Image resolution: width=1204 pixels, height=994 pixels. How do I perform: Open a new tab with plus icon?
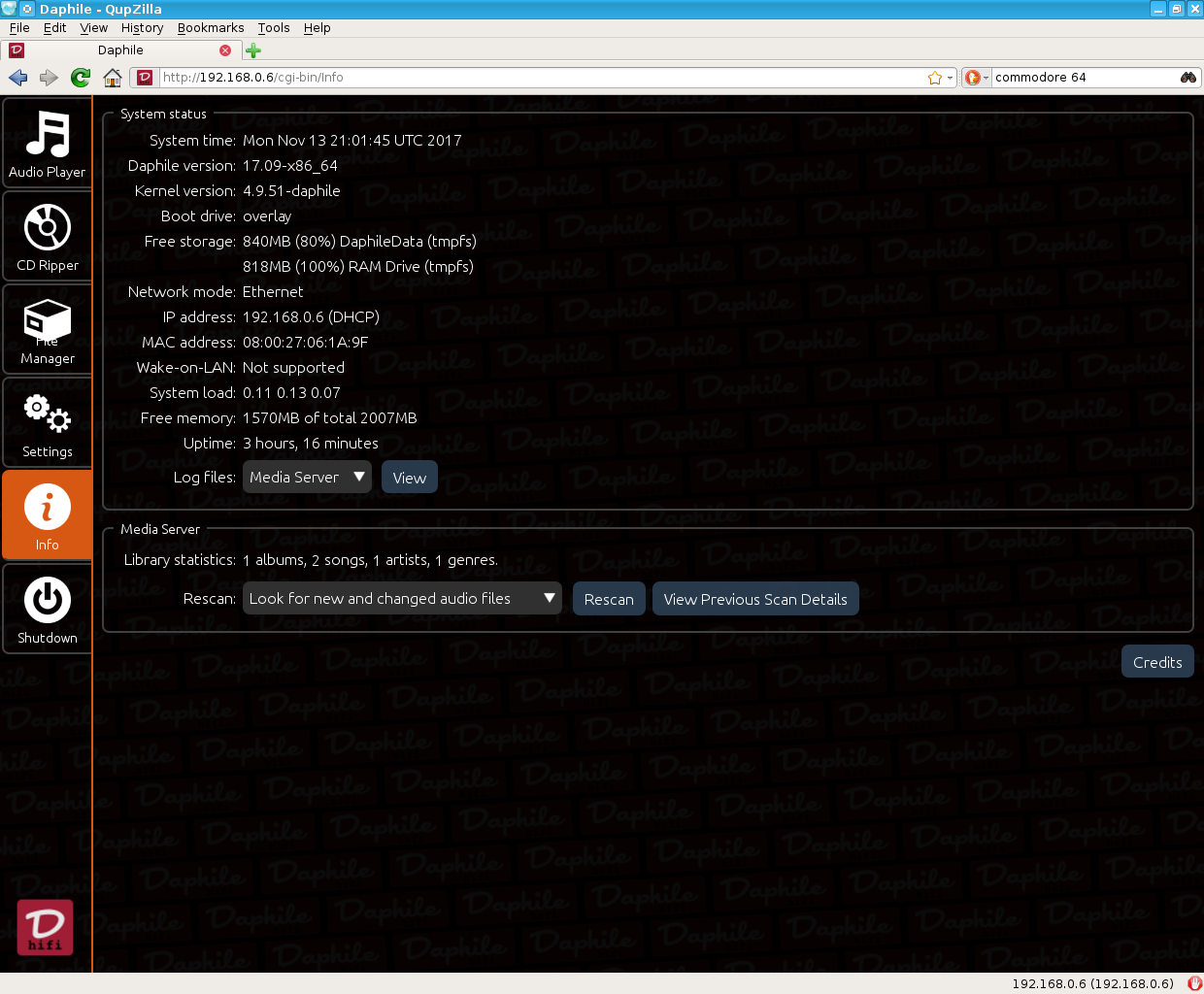253,50
